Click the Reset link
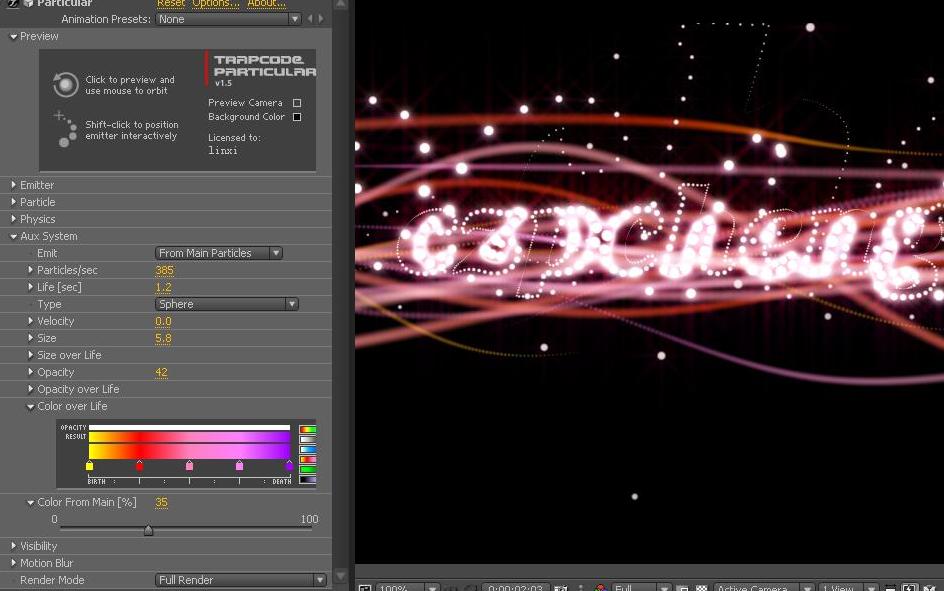944x591 pixels. point(170,4)
